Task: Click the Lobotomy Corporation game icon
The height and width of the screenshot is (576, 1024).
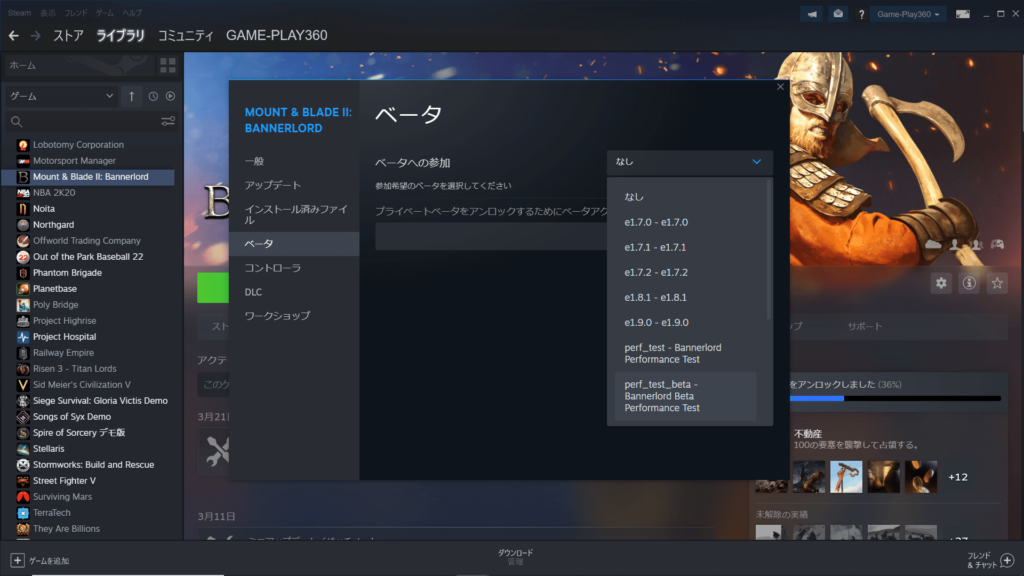Action: [x=23, y=145]
